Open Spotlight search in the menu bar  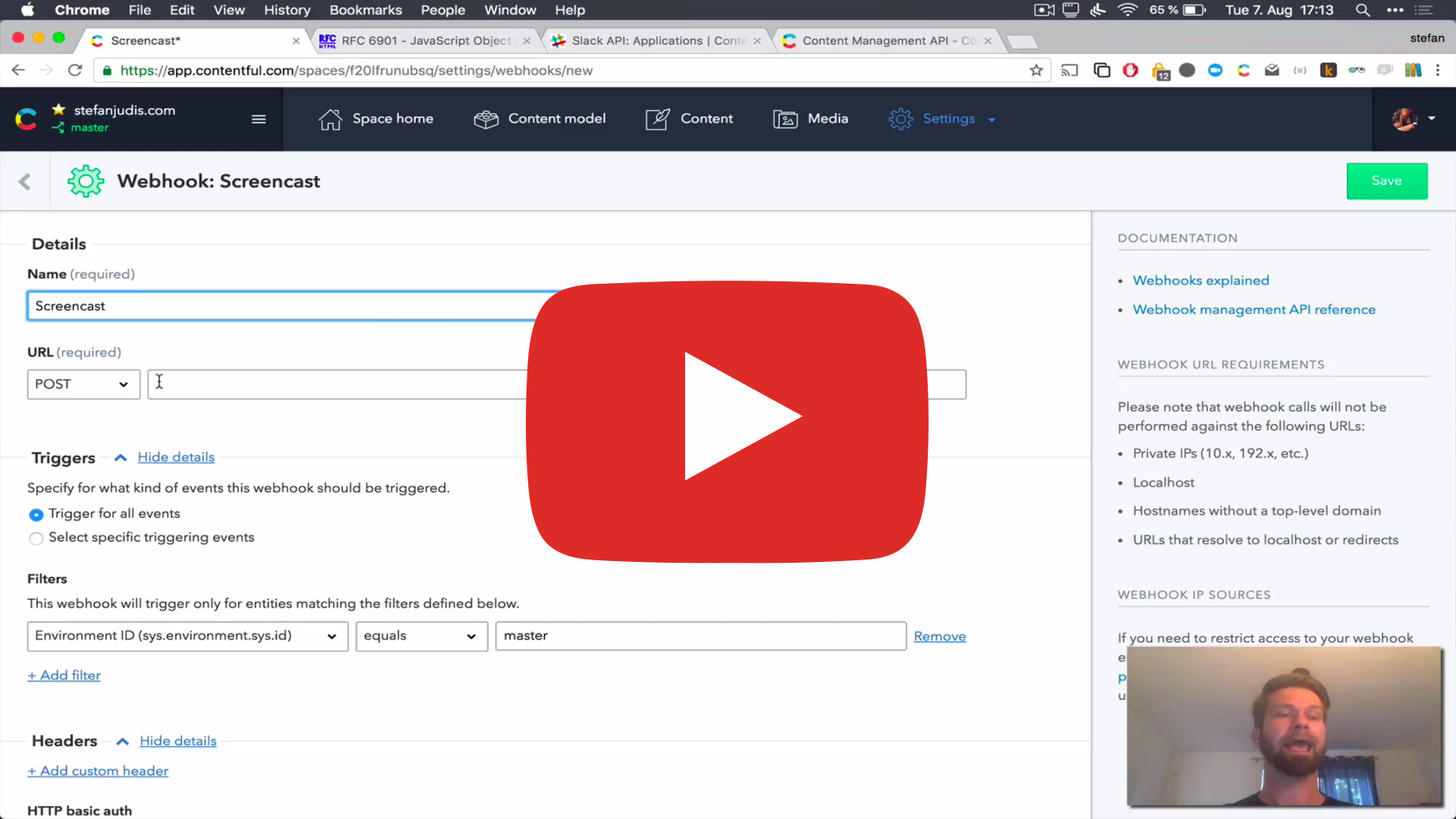click(x=1363, y=10)
